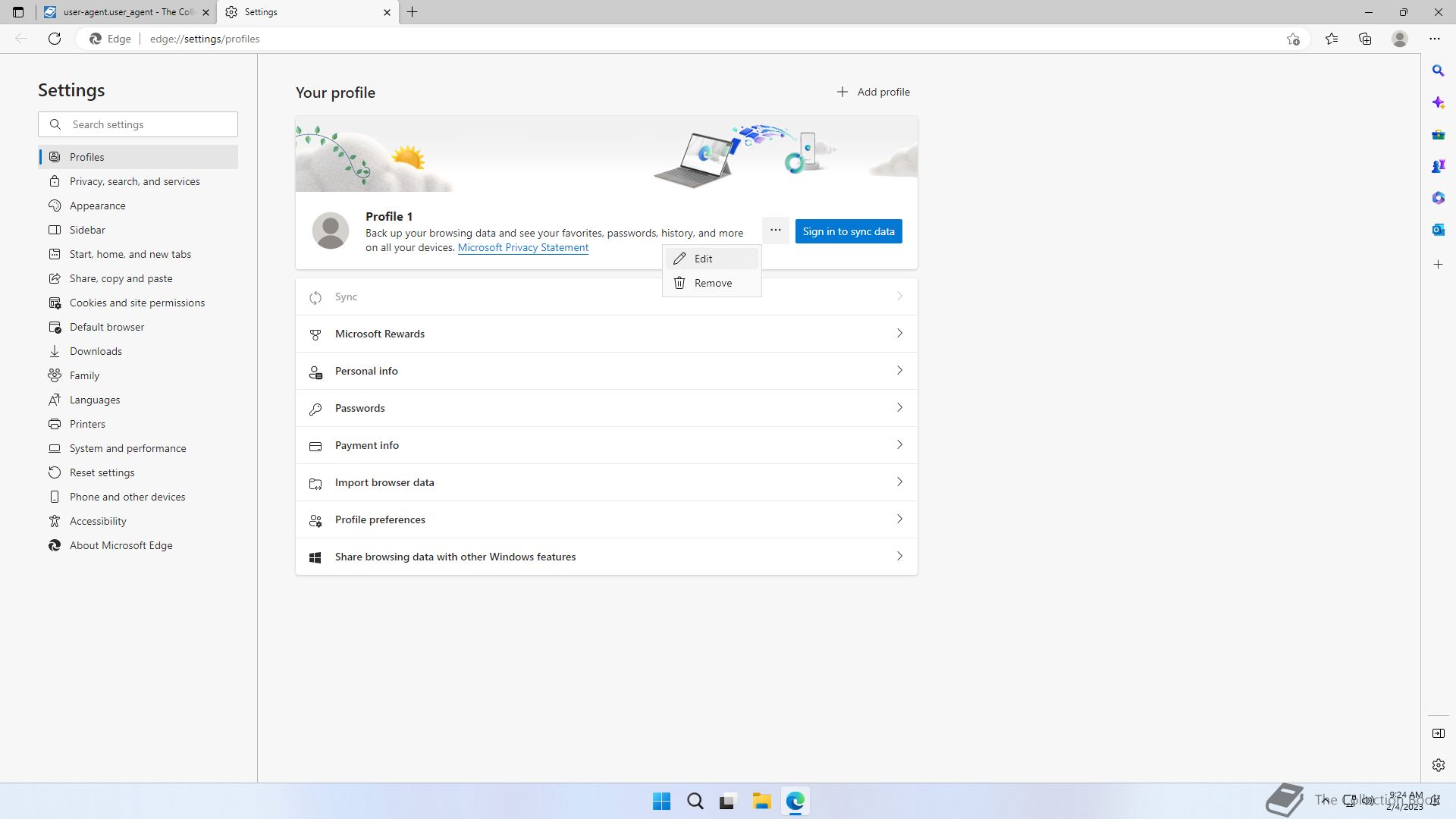Open the Outlook sidebar icon
Image resolution: width=1456 pixels, height=819 pixels.
pos(1438,230)
